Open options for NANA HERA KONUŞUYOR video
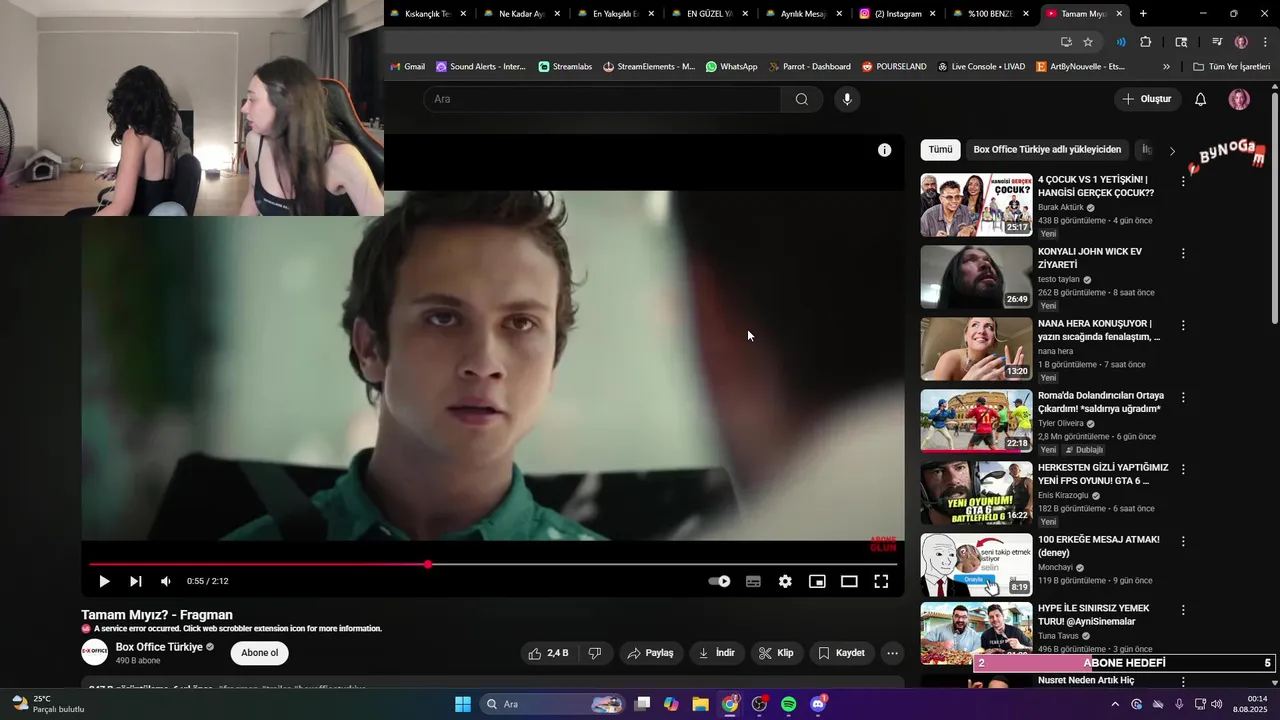The width and height of the screenshot is (1280, 720). pyautogui.click(x=1183, y=326)
